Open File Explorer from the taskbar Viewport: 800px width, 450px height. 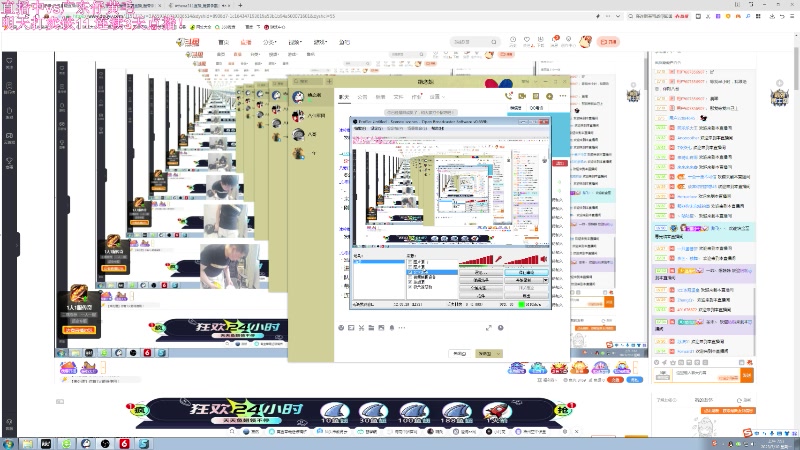(x=28, y=443)
